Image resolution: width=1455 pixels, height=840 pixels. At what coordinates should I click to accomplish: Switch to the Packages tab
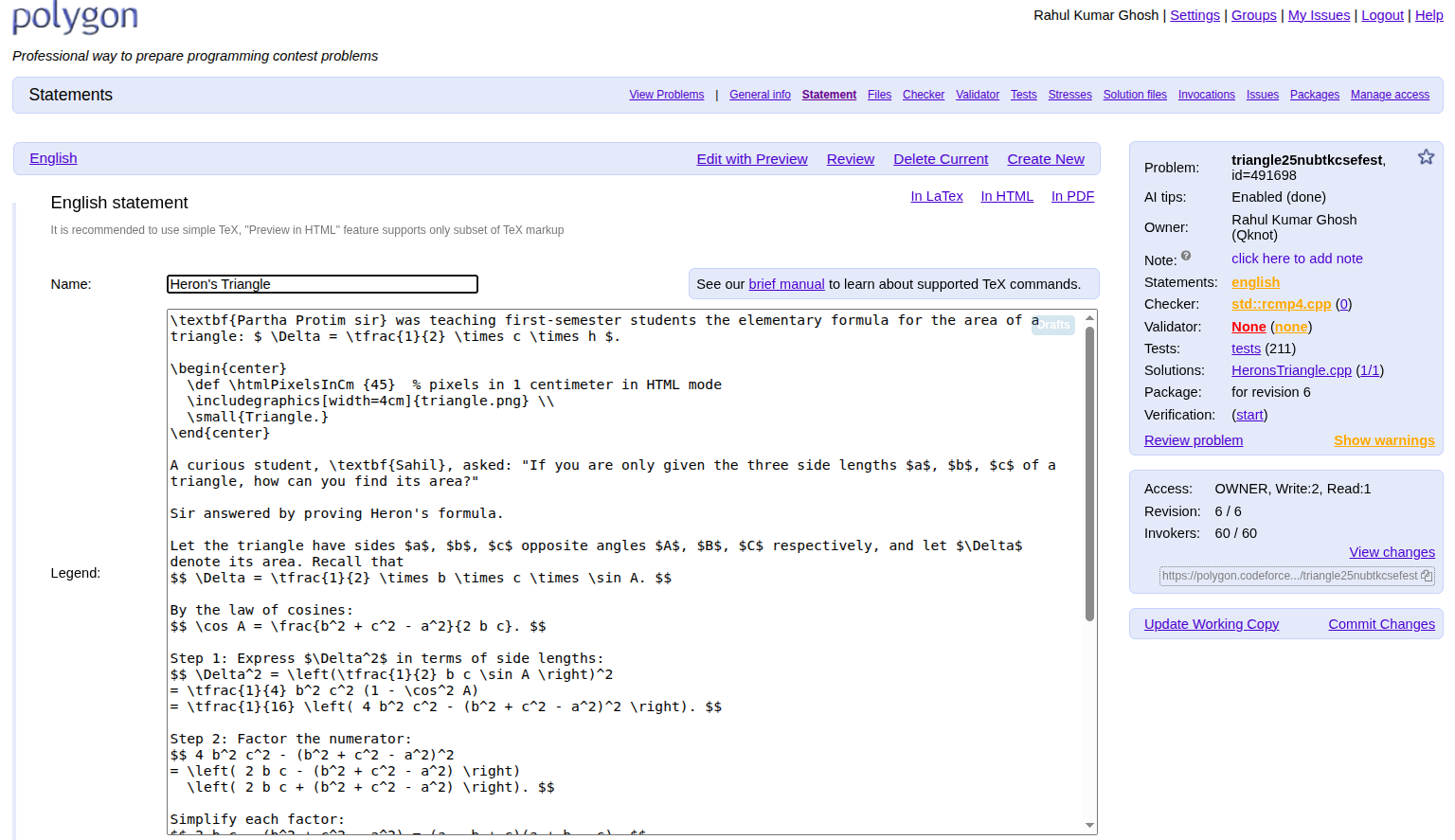pyautogui.click(x=1314, y=95)
